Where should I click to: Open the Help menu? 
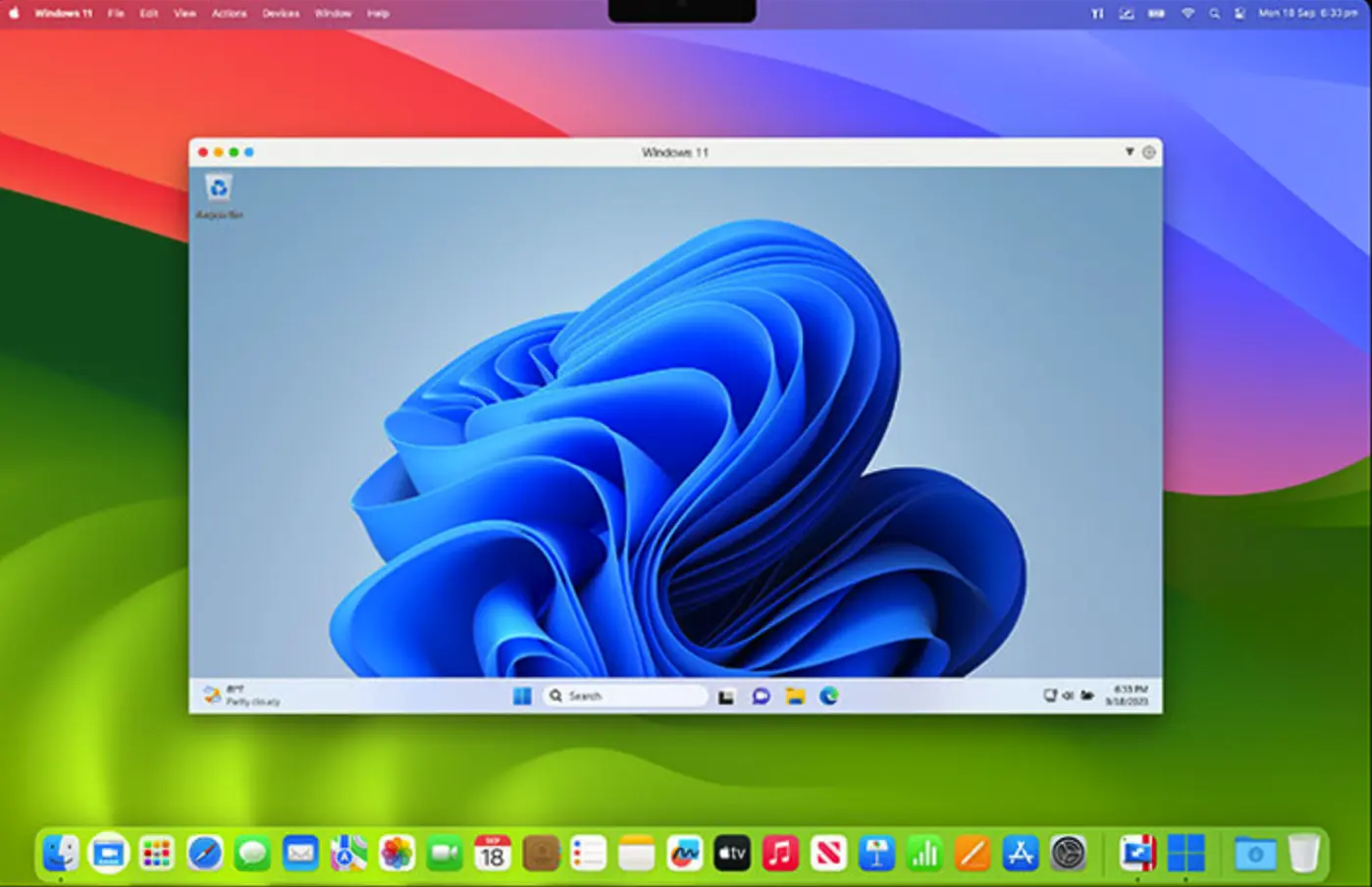tap(378, 14)
